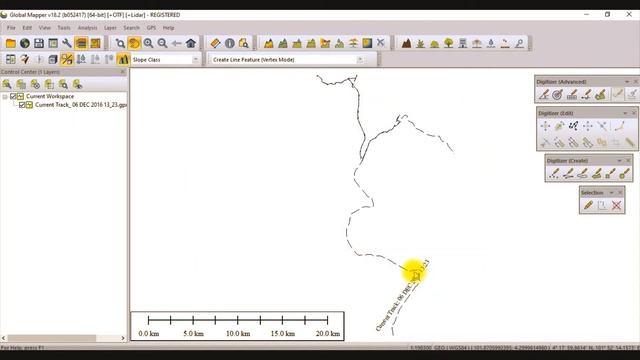Image resolution: width=640 pixels, height=360 pixels.
Task: Click the last Control Center eye layer icon
Action: 77,84
